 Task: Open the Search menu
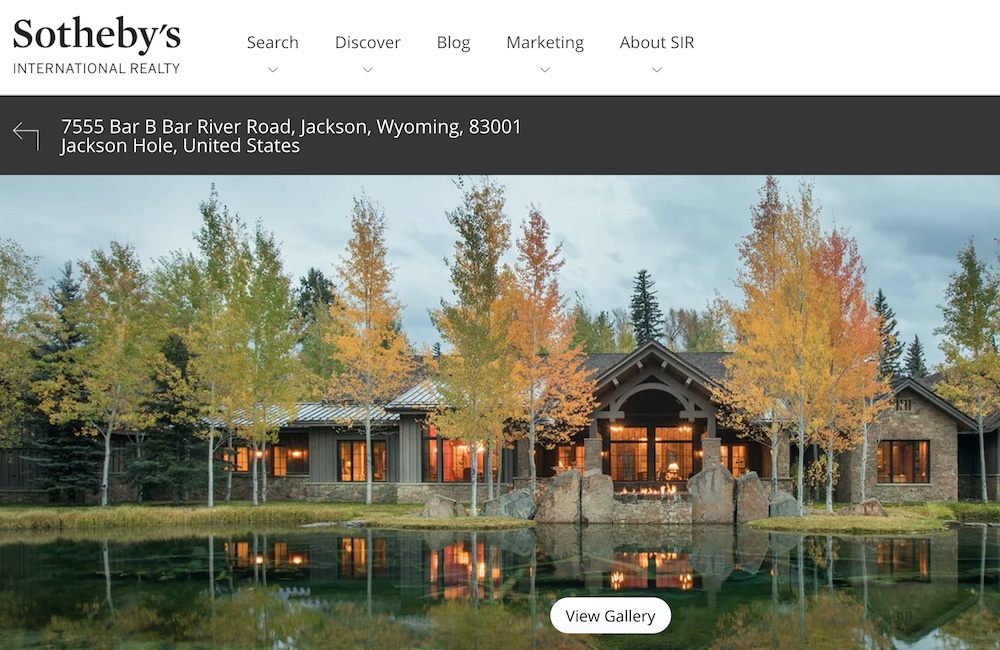tap(272, 42)
